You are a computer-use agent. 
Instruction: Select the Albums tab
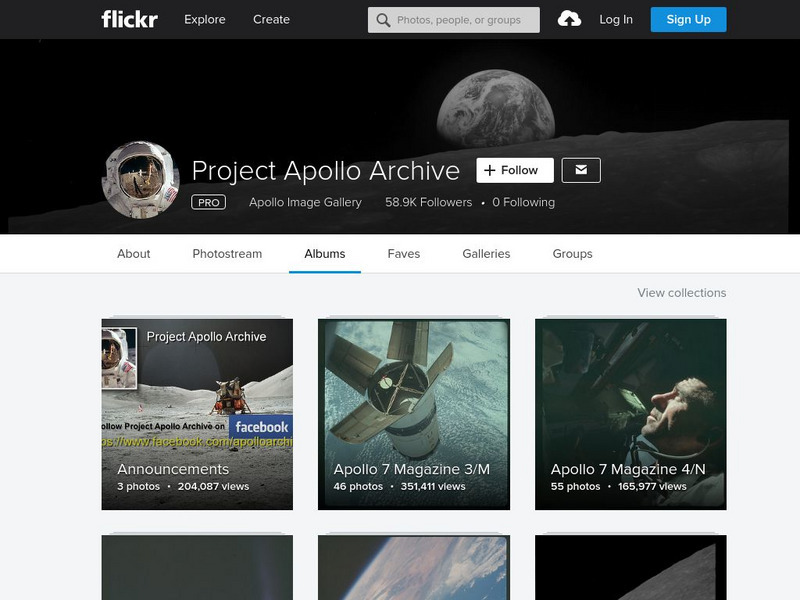325,254
